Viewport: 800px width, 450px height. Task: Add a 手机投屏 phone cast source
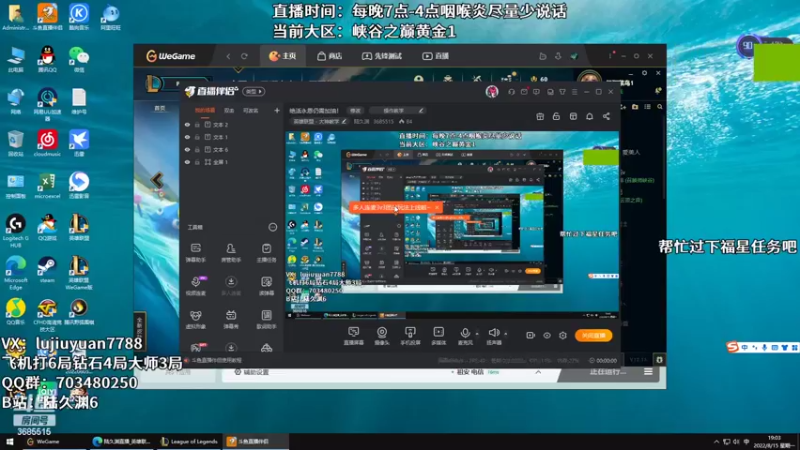pyautogui.click(x=410, y=336)
